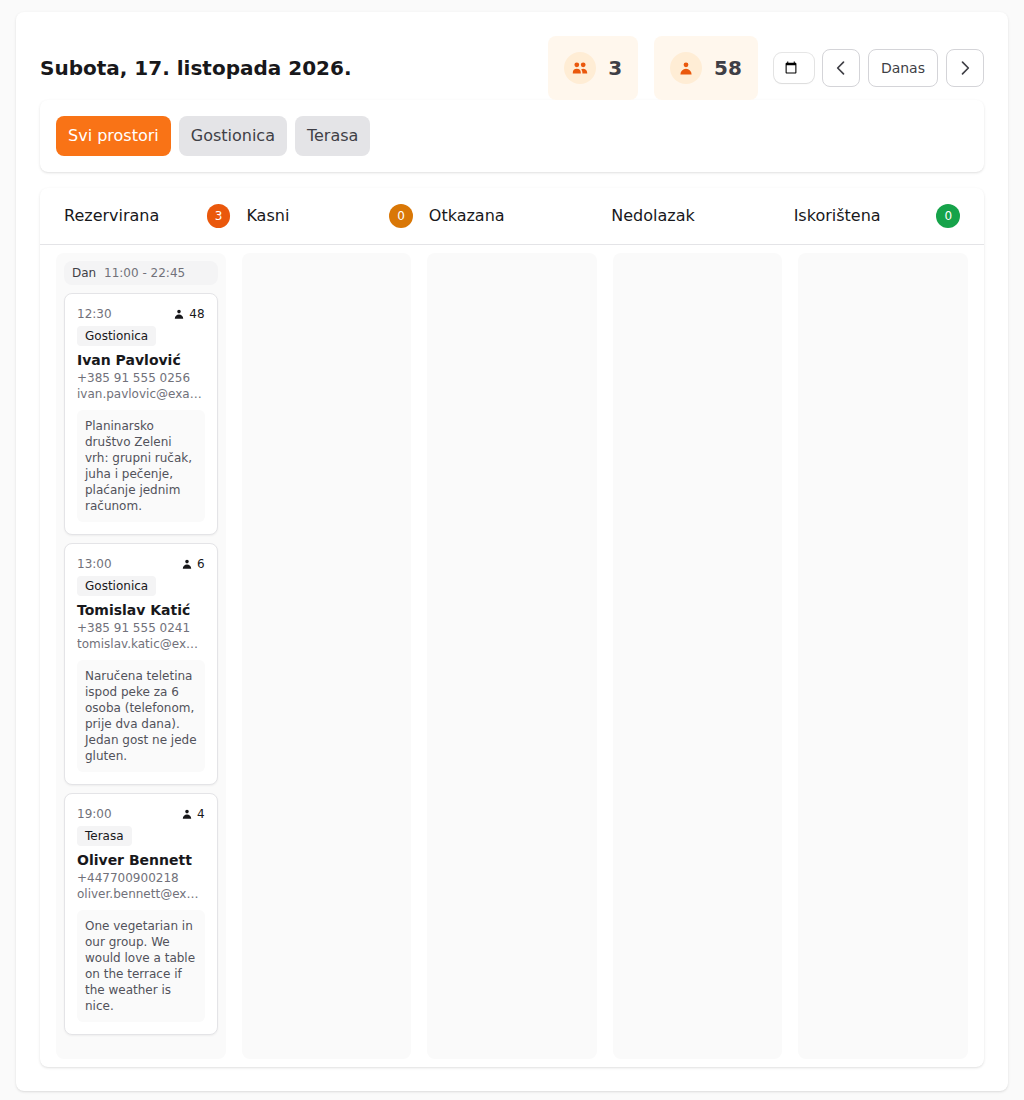
Task: Click the total guests person icon
Action: click(x=686, y=68)
